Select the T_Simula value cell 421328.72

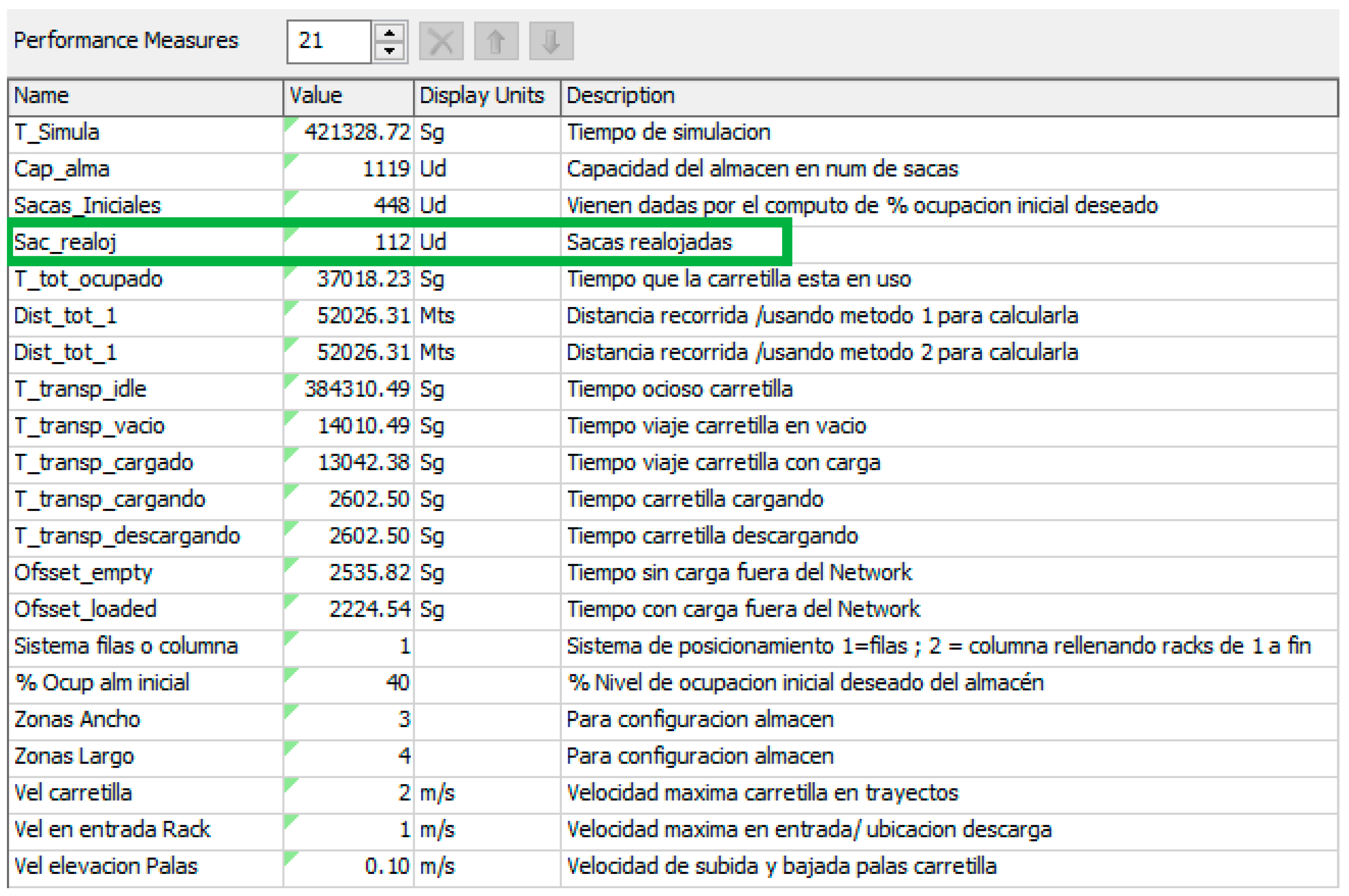[357, 133]
